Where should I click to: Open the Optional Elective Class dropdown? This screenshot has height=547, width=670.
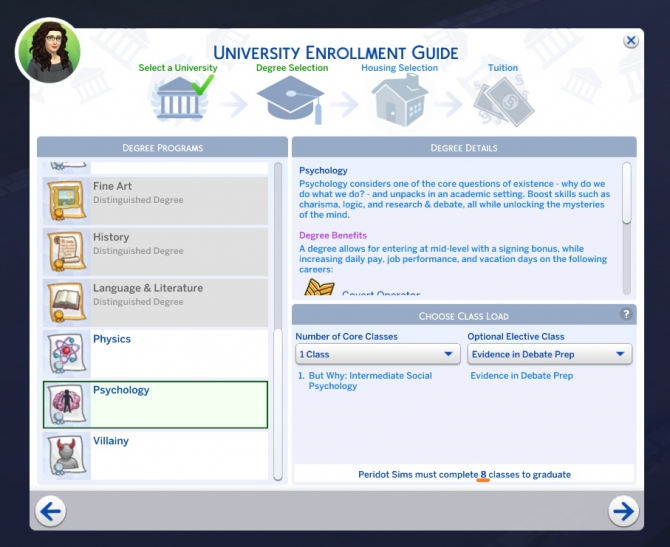point(549,355)
